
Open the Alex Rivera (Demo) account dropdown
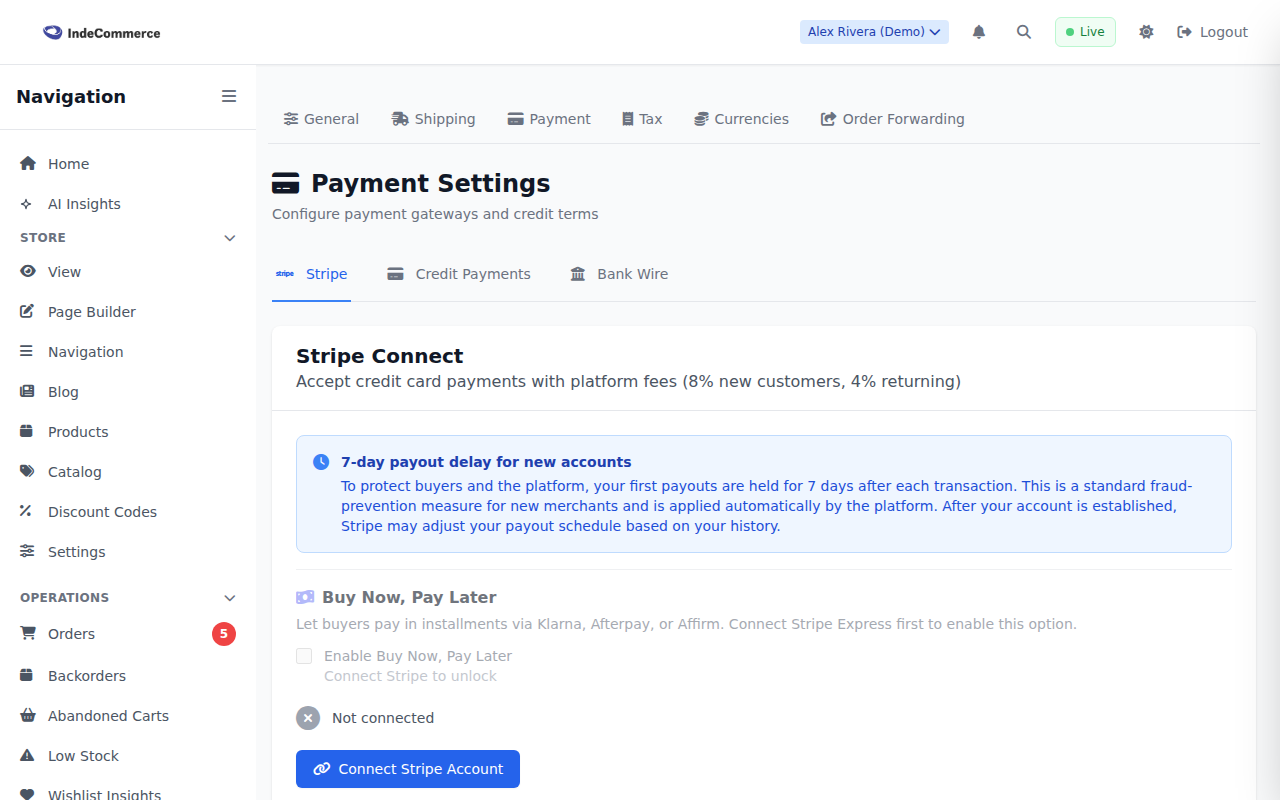(x=874, y=32)
